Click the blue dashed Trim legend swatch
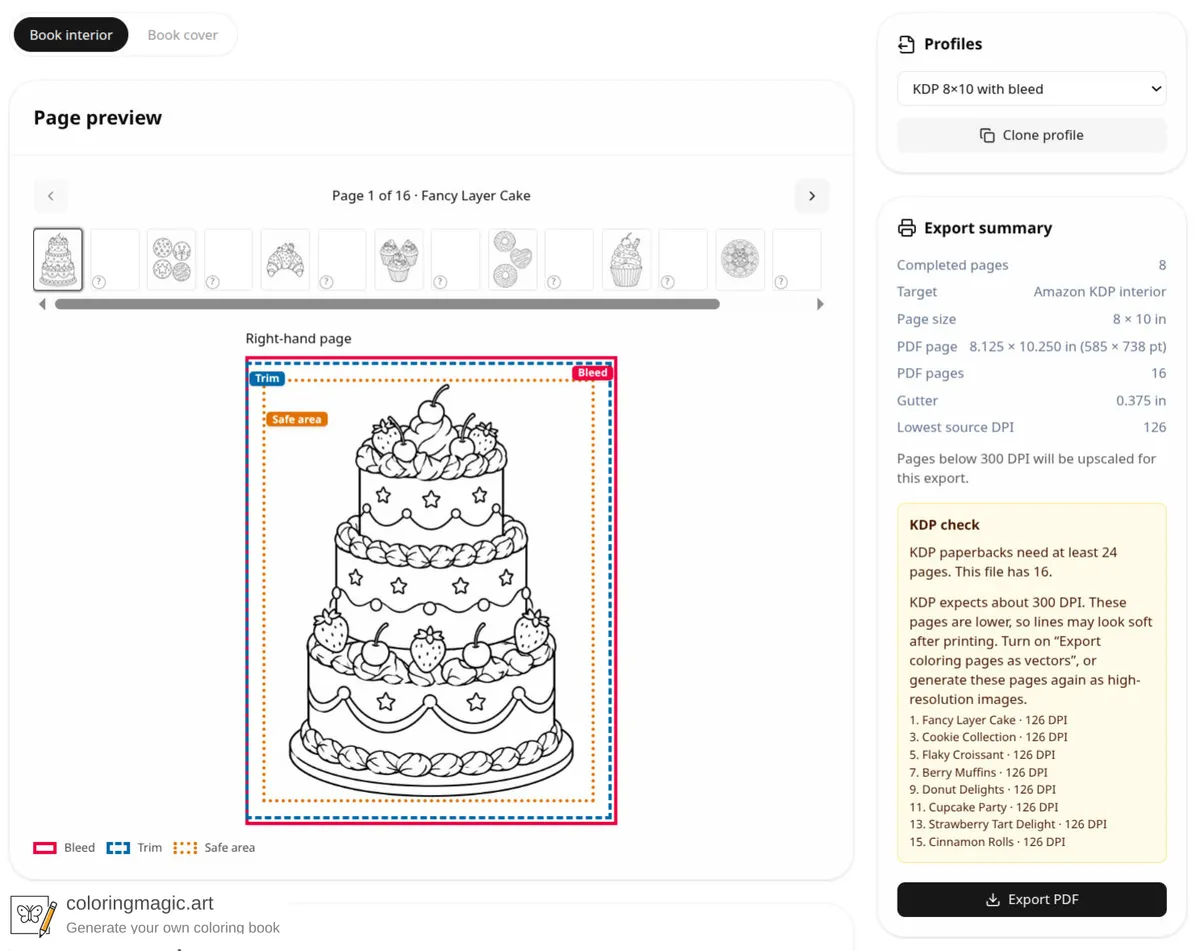 point(118,847)
